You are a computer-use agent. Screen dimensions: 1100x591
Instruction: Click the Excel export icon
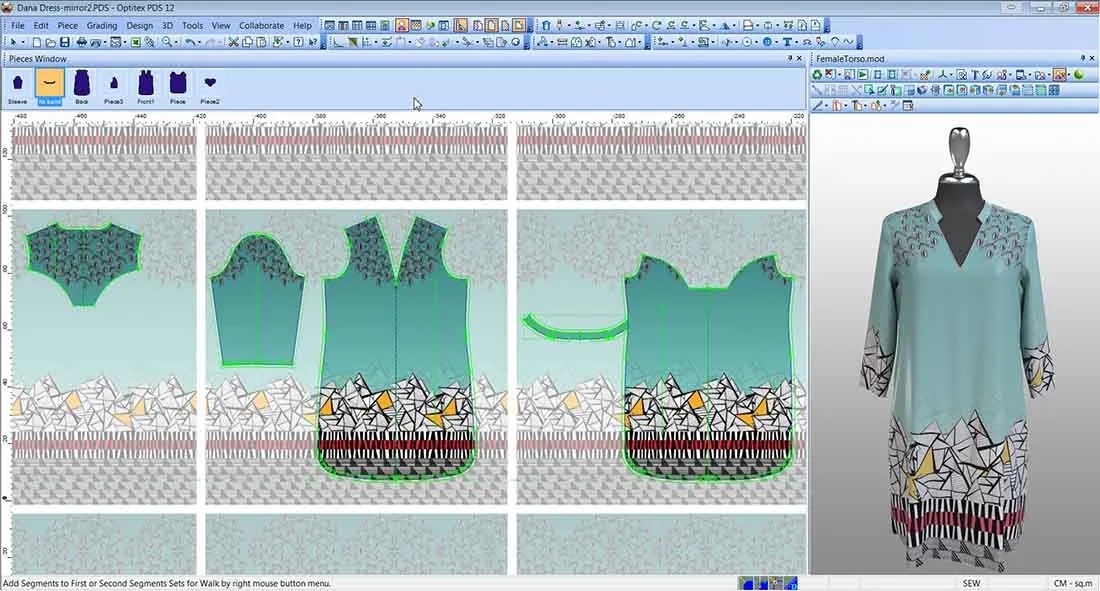click(135, 42)
